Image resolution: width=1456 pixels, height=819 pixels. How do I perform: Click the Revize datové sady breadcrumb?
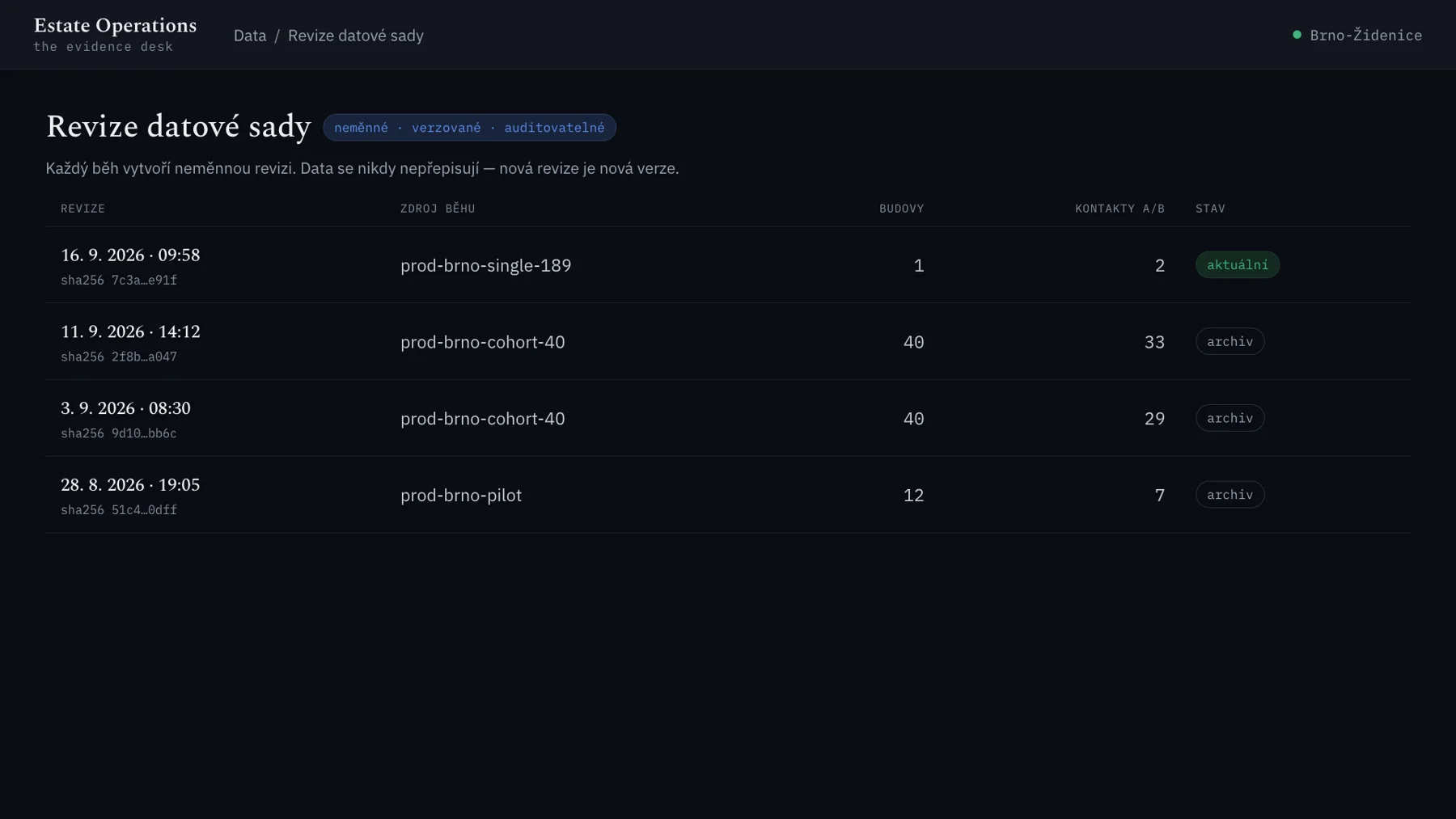pos(356,36)
